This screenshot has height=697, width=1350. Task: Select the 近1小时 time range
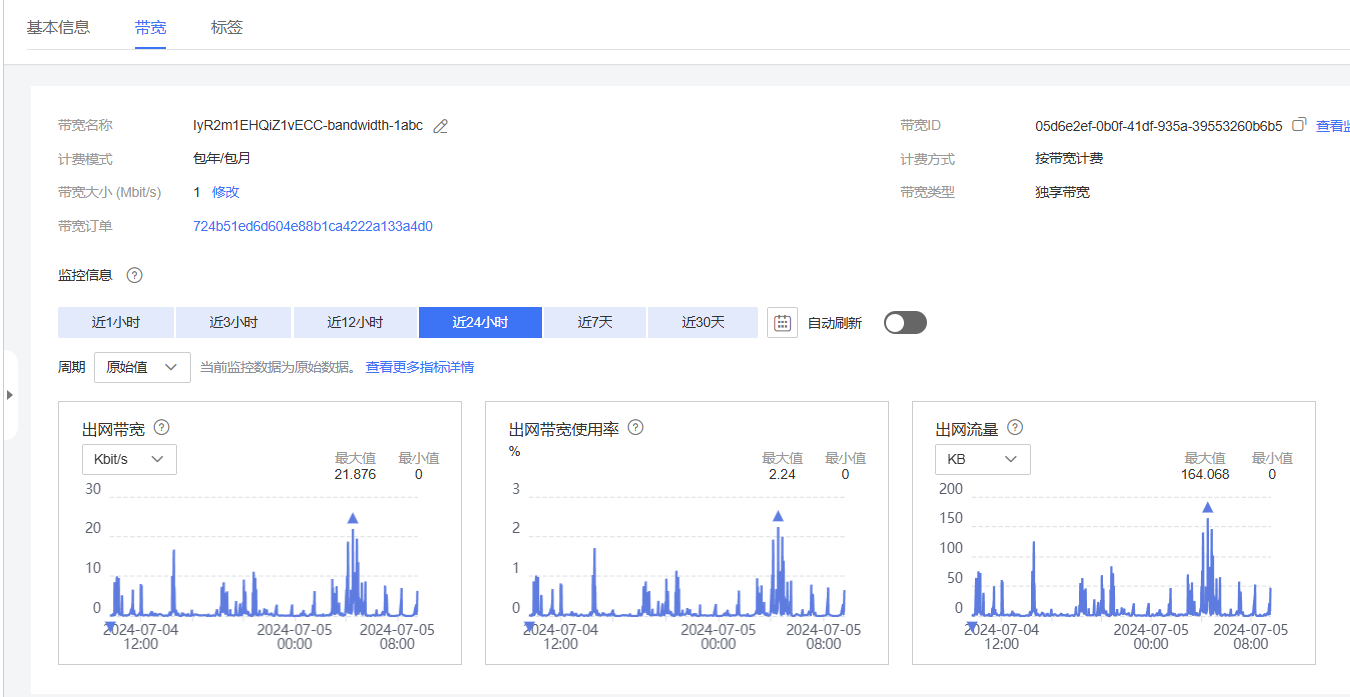click(x=116, y=323)
